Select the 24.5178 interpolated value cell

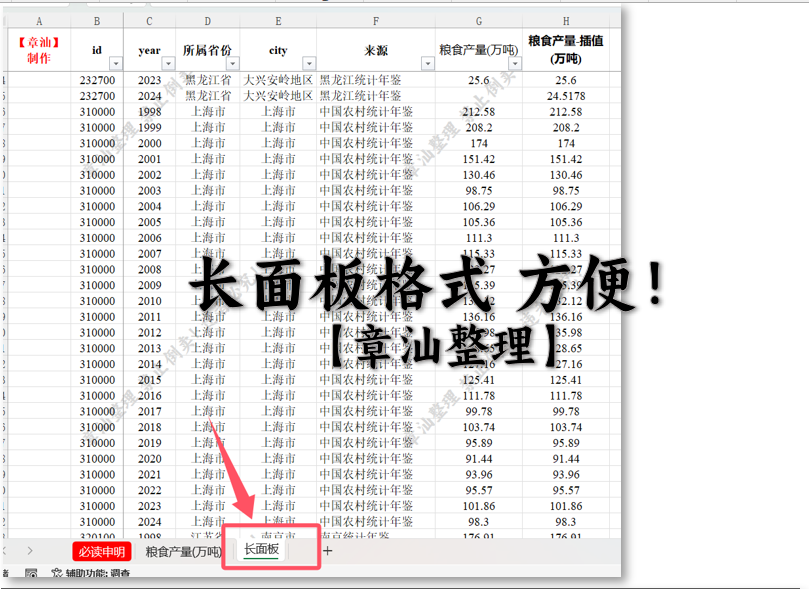click(566, 96)
